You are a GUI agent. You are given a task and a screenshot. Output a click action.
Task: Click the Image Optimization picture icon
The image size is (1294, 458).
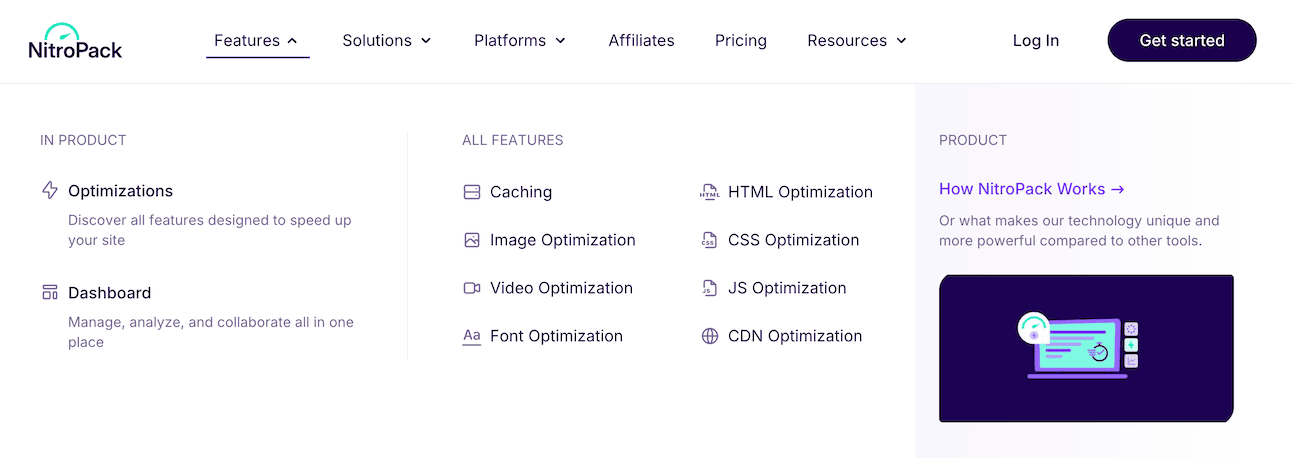(x=472, y=240)
